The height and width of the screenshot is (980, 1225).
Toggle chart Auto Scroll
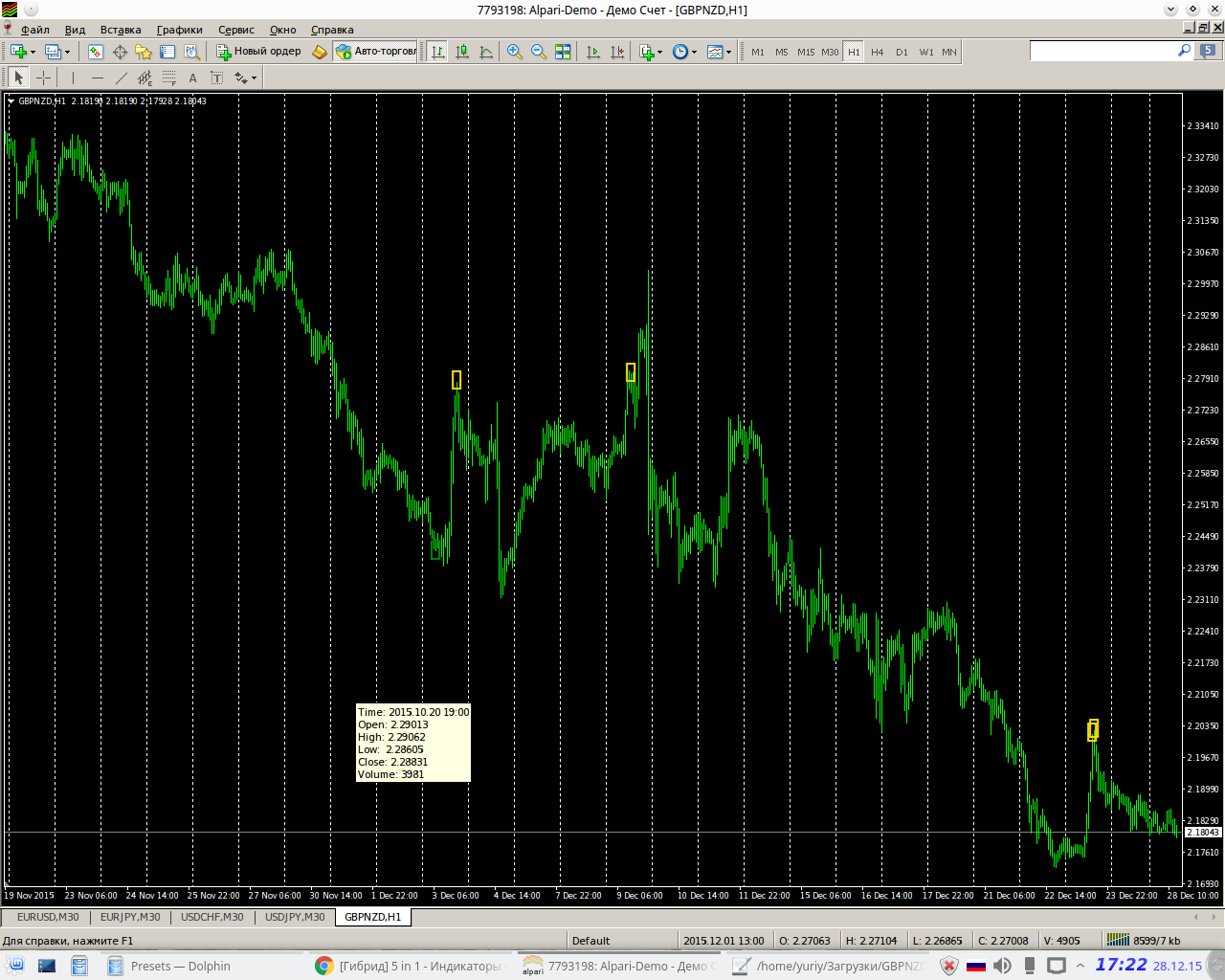(x=593, y=52)
